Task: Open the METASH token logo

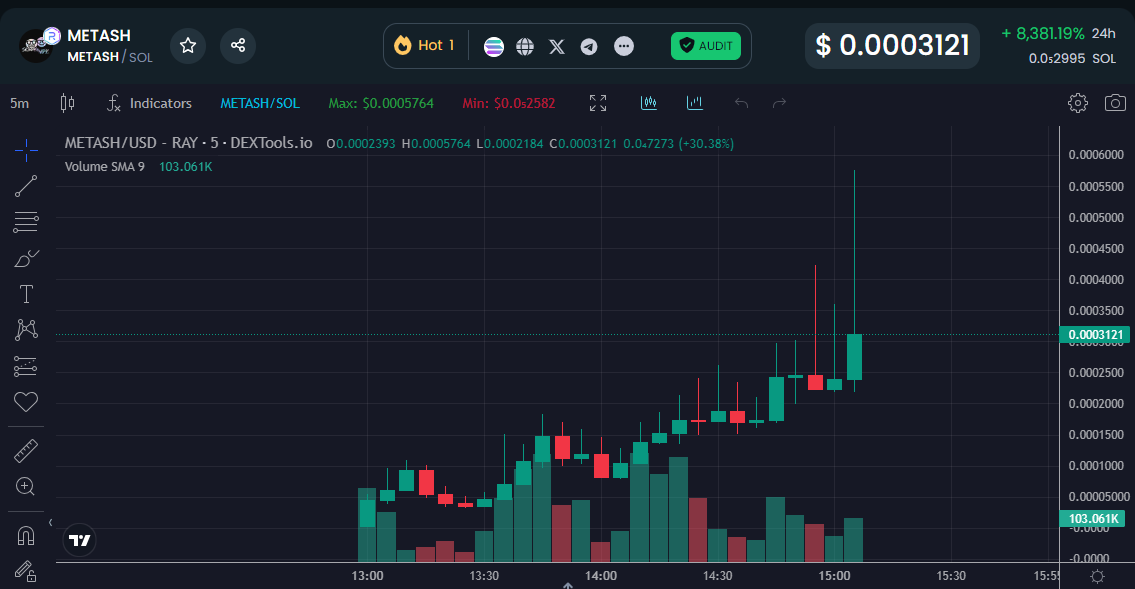Action: (x=36, y=46)
